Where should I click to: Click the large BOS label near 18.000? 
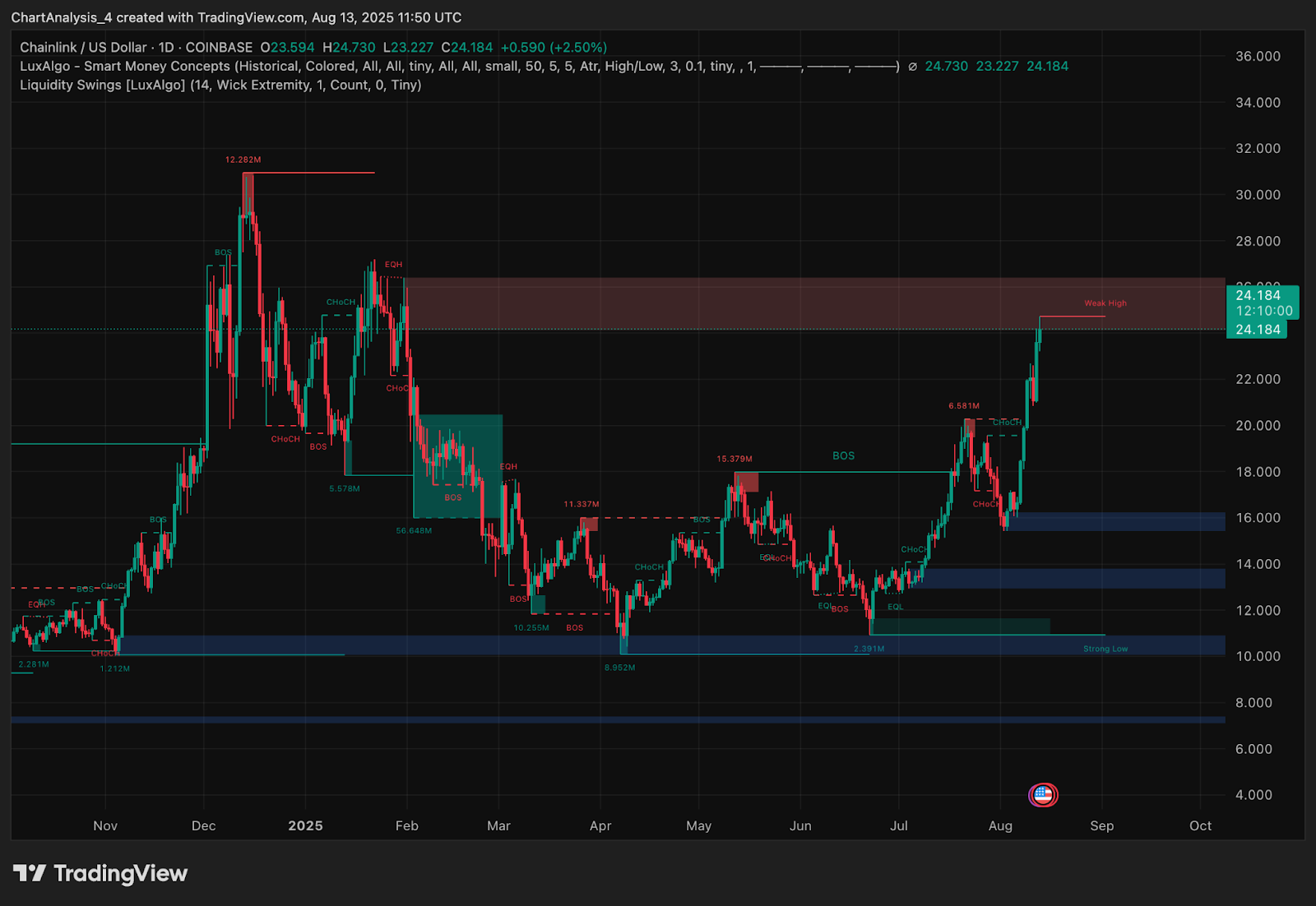(843, 455)
